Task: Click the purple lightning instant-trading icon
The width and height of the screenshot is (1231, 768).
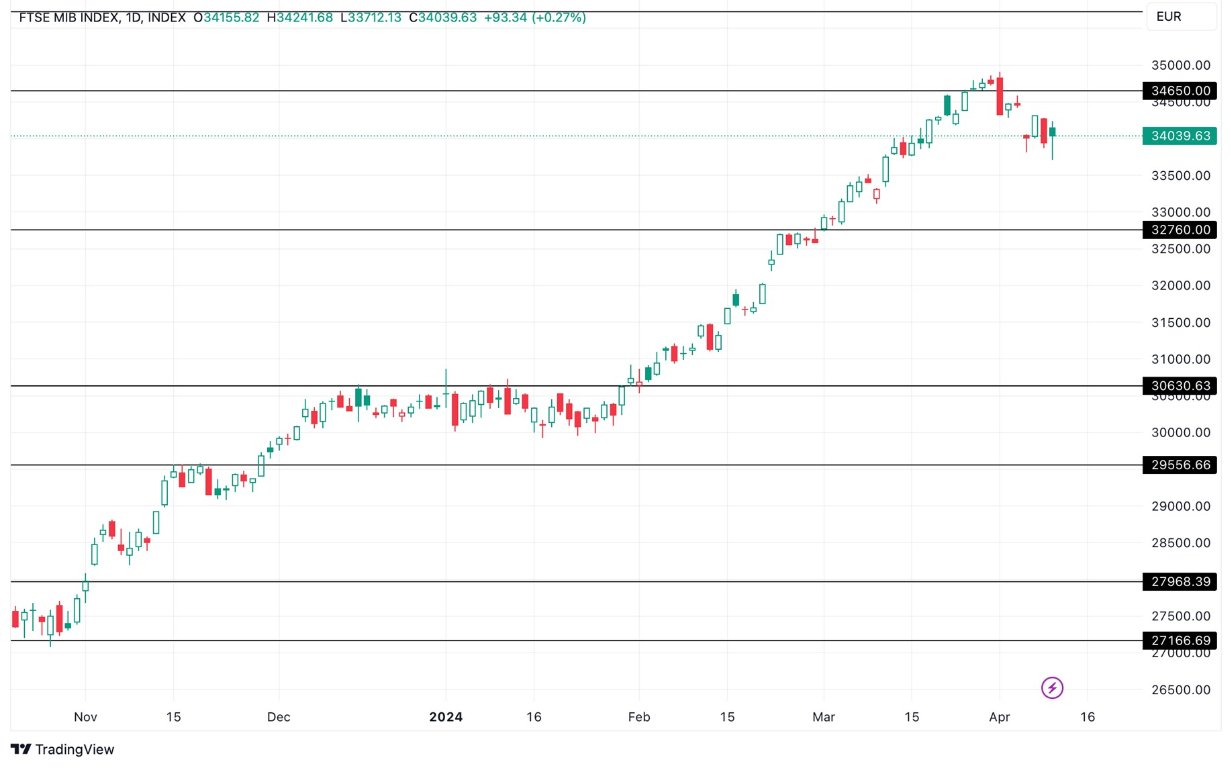Action: pos(1052,688)
